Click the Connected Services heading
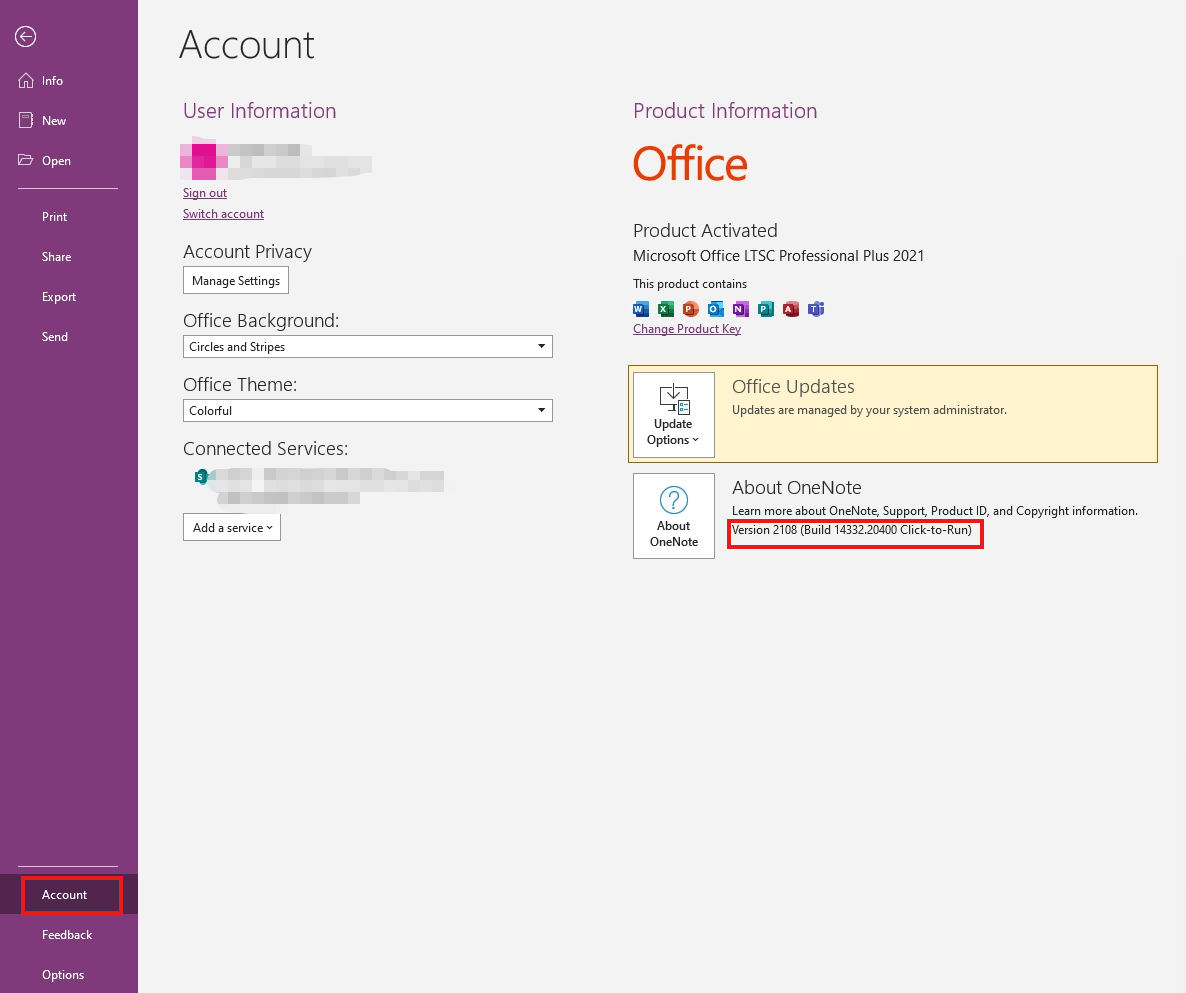The image size is (1186, 993). click(265, 448)
